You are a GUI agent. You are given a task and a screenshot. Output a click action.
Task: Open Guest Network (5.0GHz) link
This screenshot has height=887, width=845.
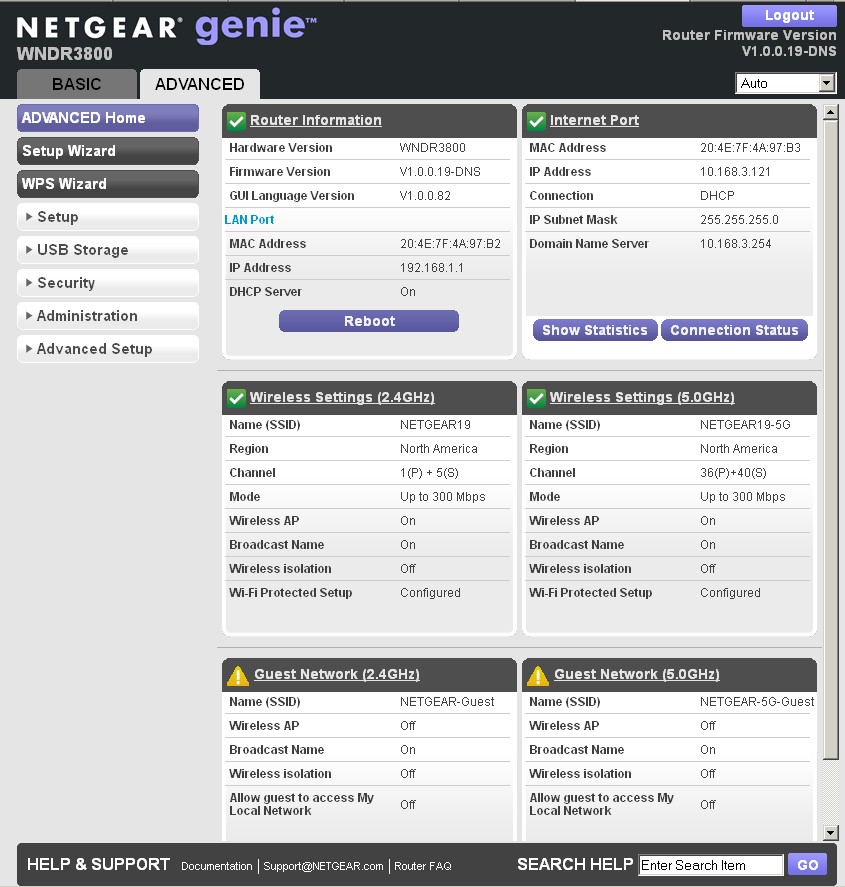pos(637,674)
